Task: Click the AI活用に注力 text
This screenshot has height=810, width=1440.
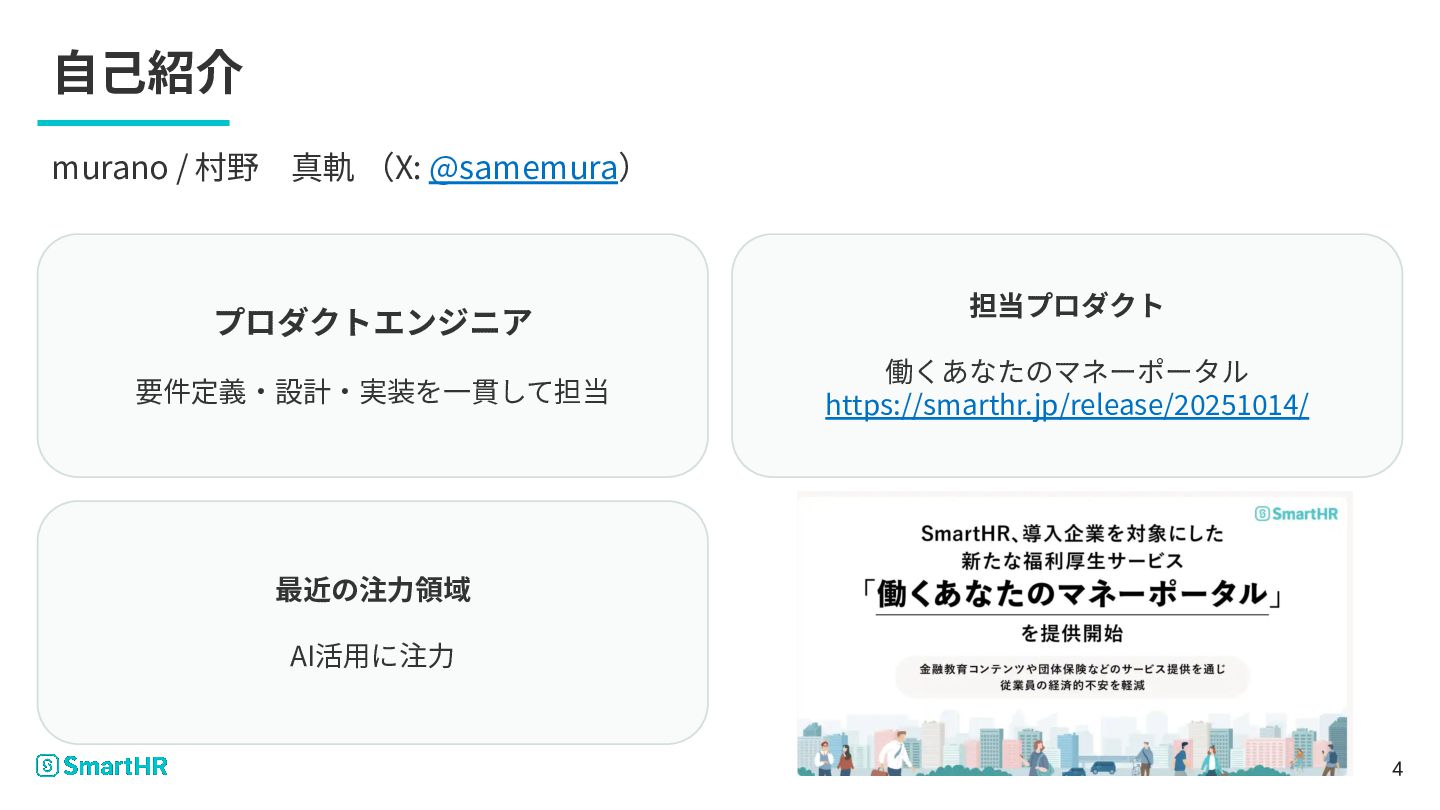Action: (x=373, y=656)
